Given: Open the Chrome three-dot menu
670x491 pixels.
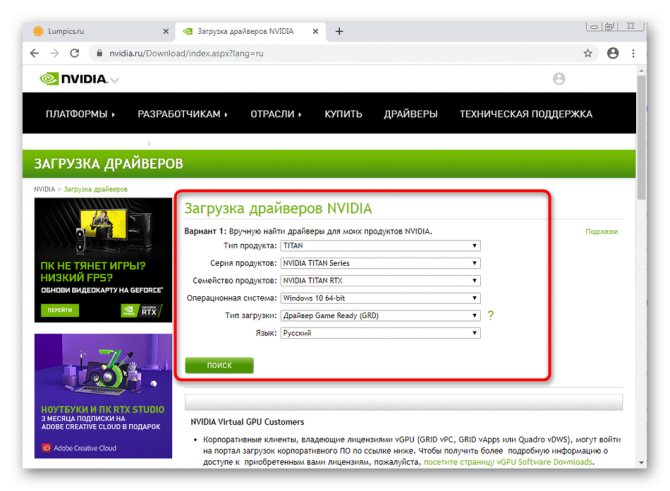Looking at the screenshot, I should coord(633,53).
